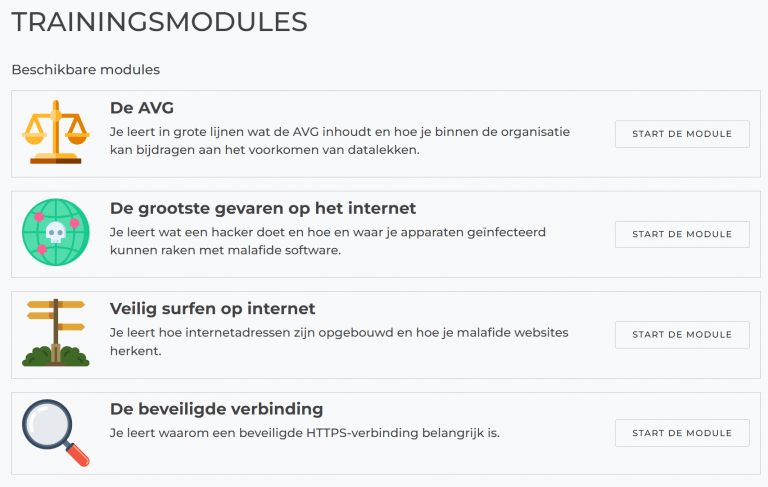Click the De AVG description about datalekken
This screenshot has width=768, height=487.
[x=340, y=141]
